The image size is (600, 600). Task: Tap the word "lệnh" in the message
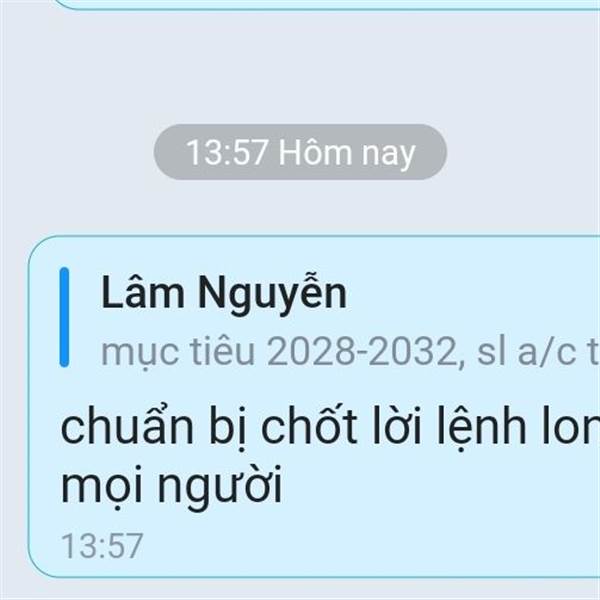tap(481, 428)
